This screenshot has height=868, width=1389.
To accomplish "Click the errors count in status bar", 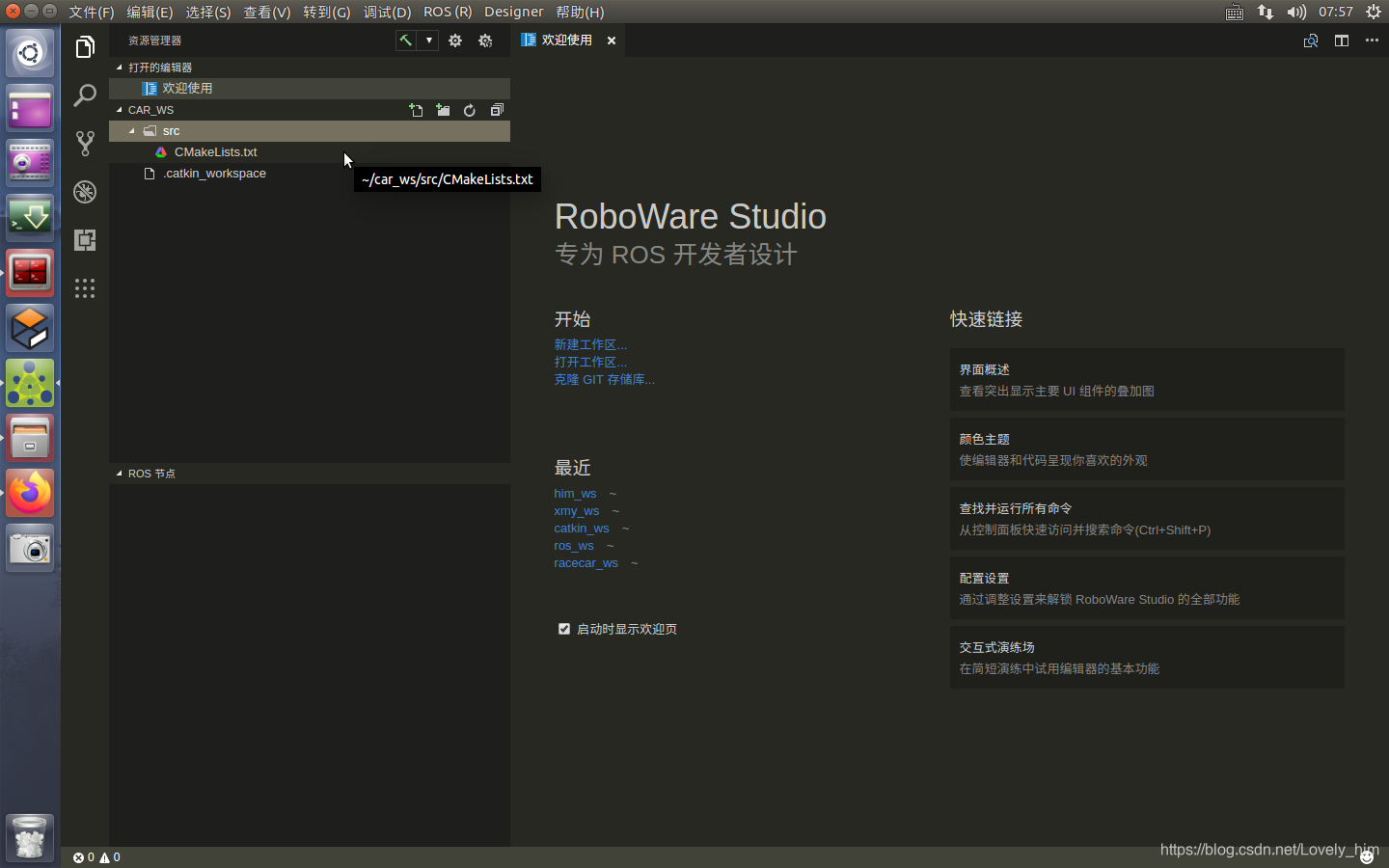I will click(84, 857).
